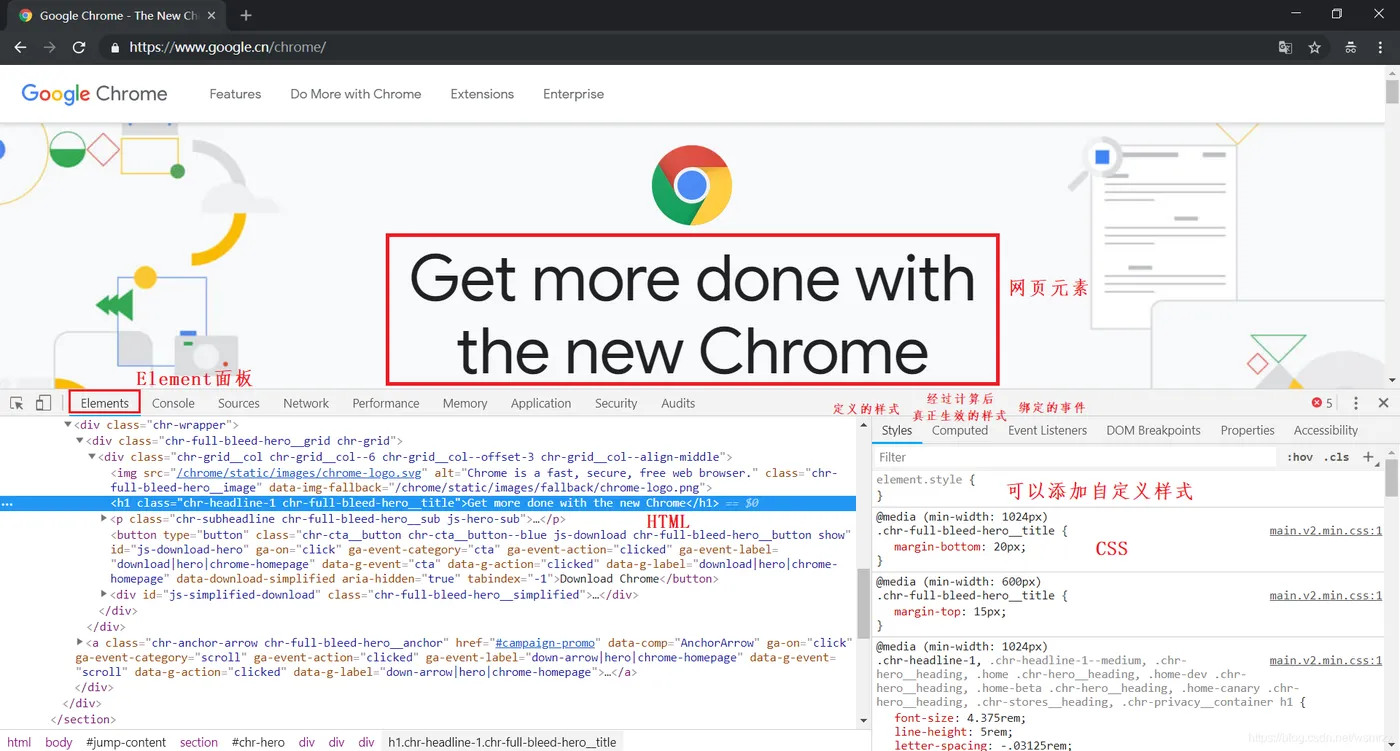Toggle .cls class editor

(x=1337, y=457)
